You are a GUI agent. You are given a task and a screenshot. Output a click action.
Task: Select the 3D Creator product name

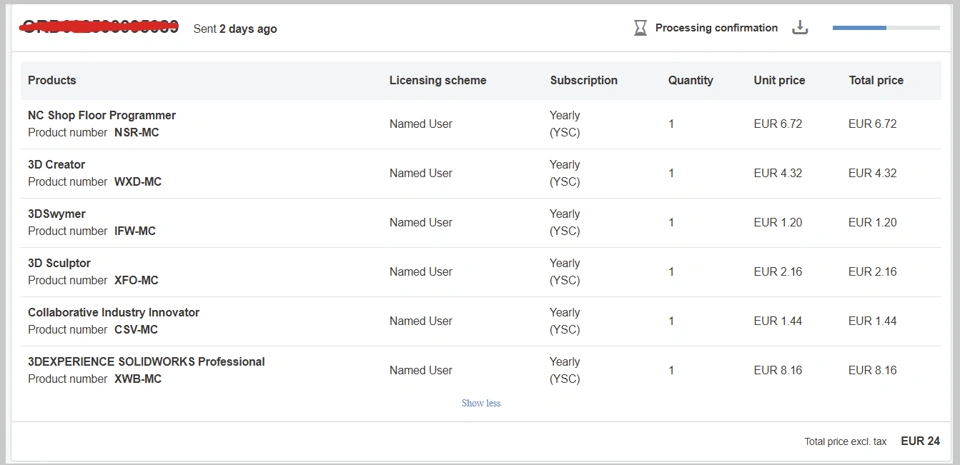(x=57, y=164)
